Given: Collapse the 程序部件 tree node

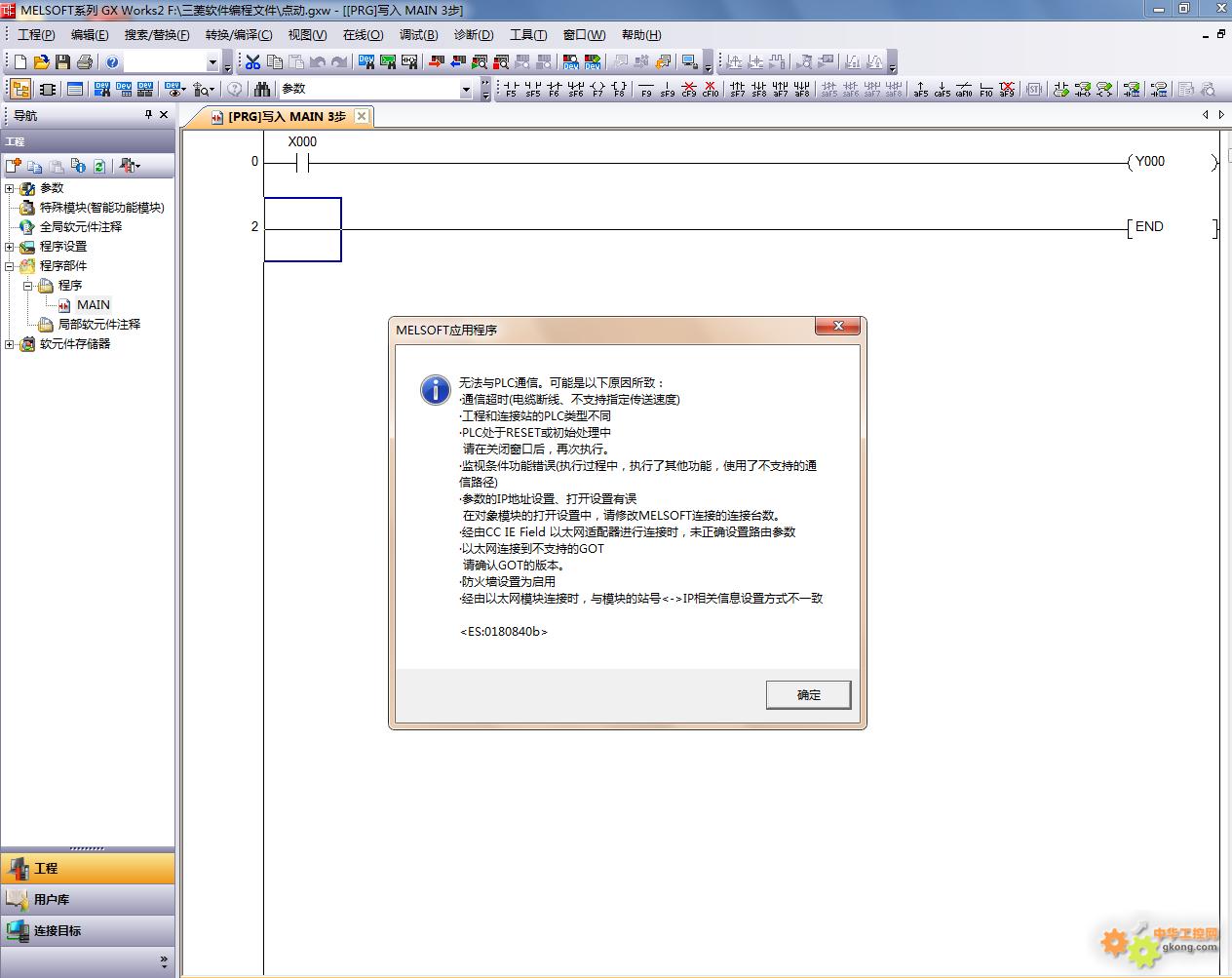Looking at the screenshot, I should pyautogui.click(x=10, y=266).
